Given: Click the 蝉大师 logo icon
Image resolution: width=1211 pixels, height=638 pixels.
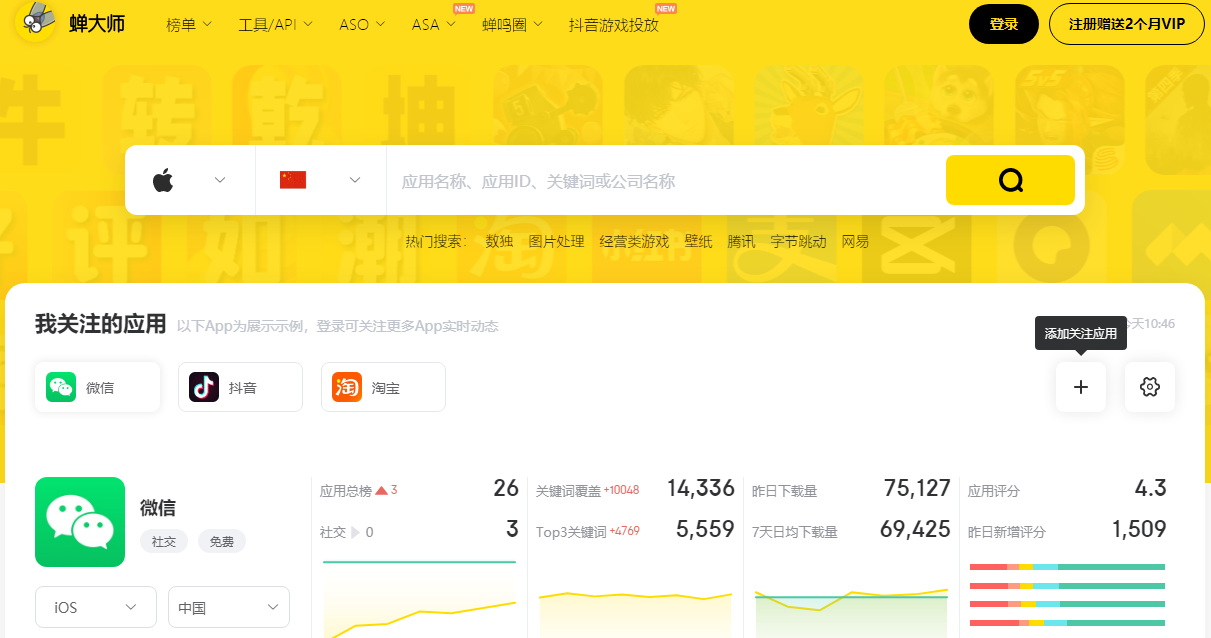Looking at the screenshot, I should click(x=36, y=22).
